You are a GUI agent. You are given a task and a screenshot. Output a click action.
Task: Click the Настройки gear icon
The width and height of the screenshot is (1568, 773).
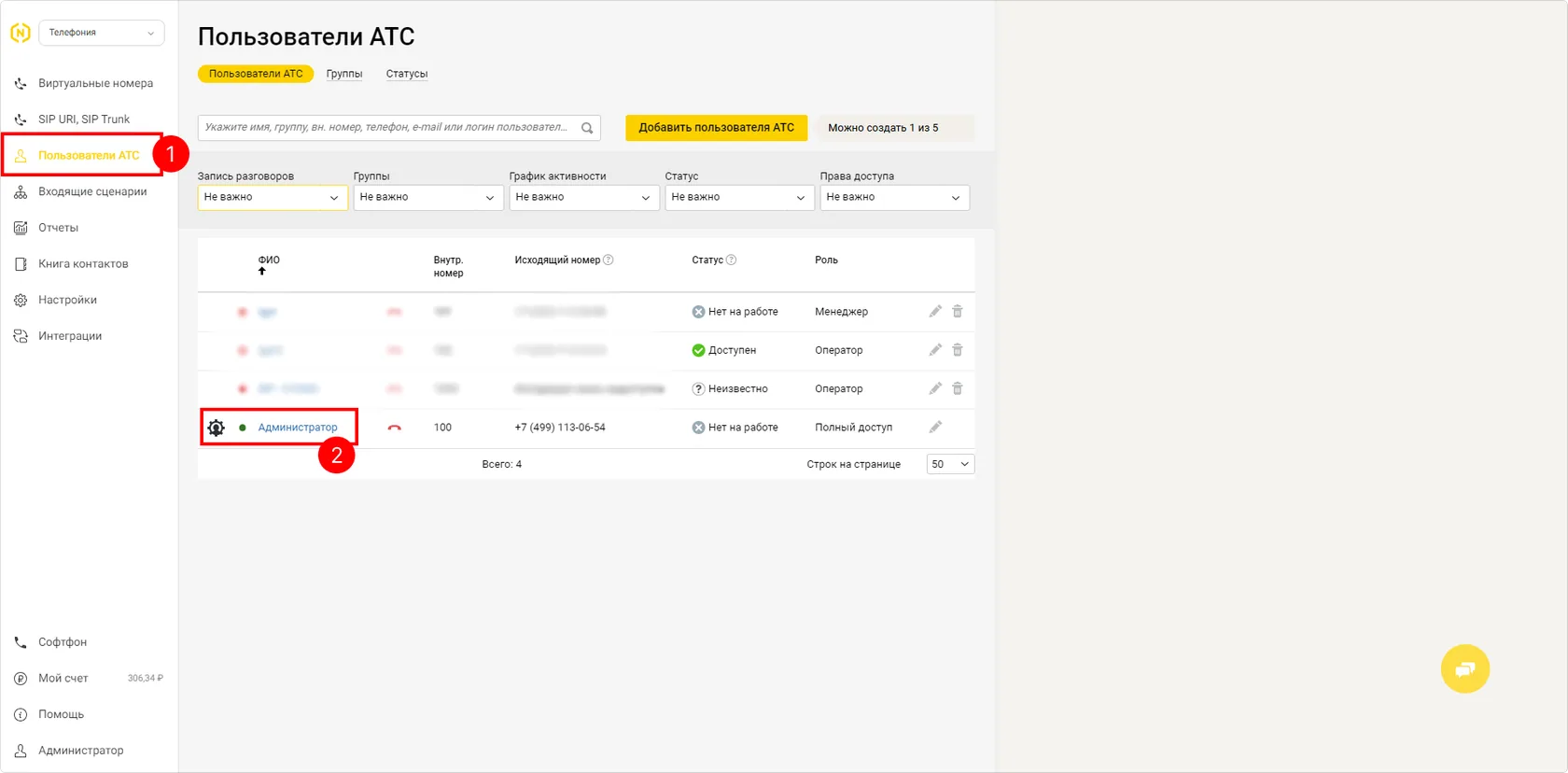(21, 300)
